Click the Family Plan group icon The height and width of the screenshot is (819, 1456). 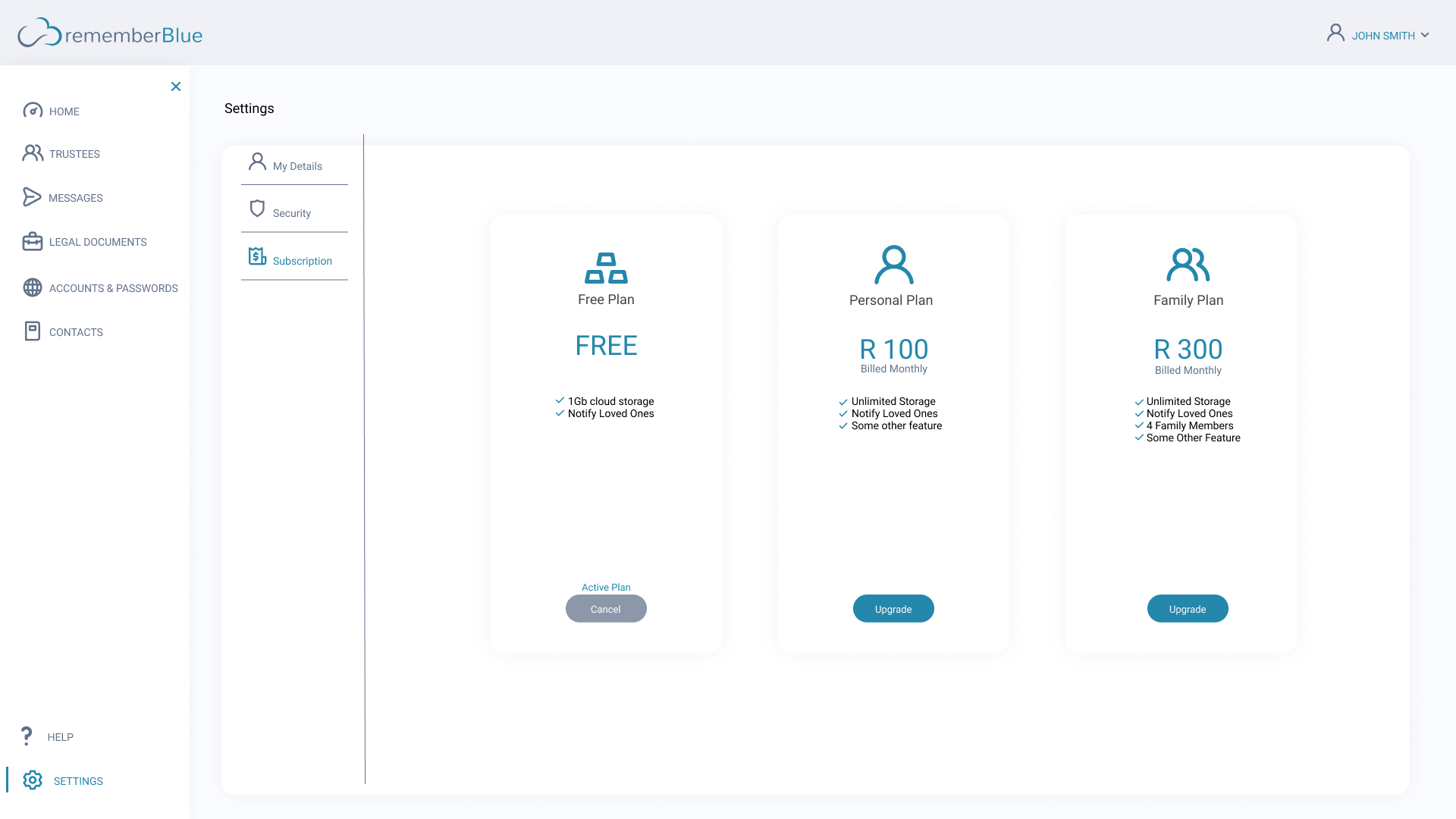[1188, 265]
